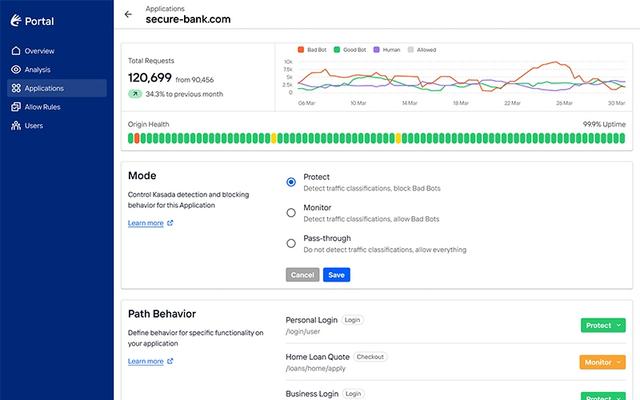Click the first yellow Origin Health bar
The height and width of the screenshot is (400, 640).
click(274, 138)
